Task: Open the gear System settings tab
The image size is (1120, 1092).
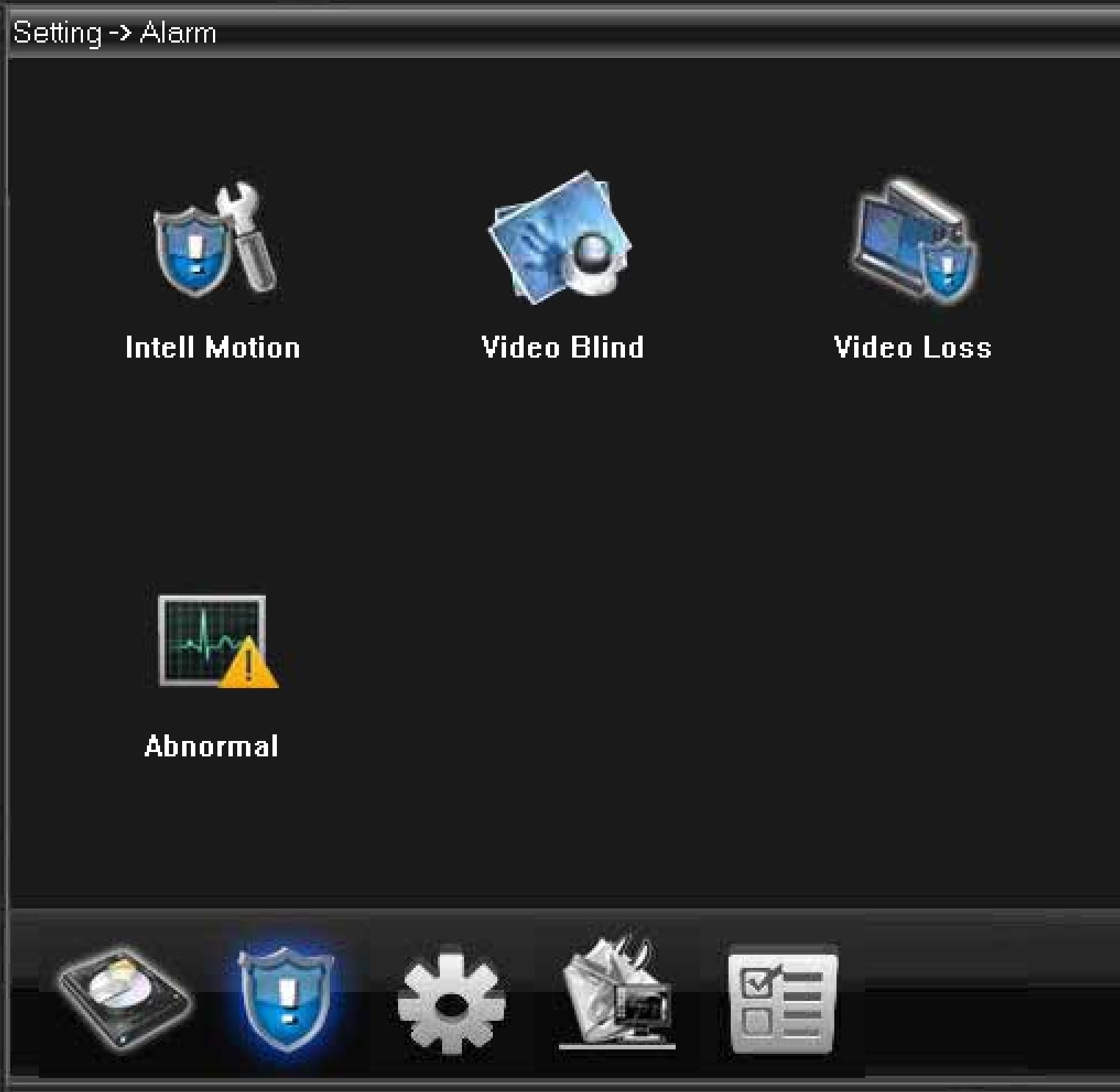Action: click(x=451, y=999)
